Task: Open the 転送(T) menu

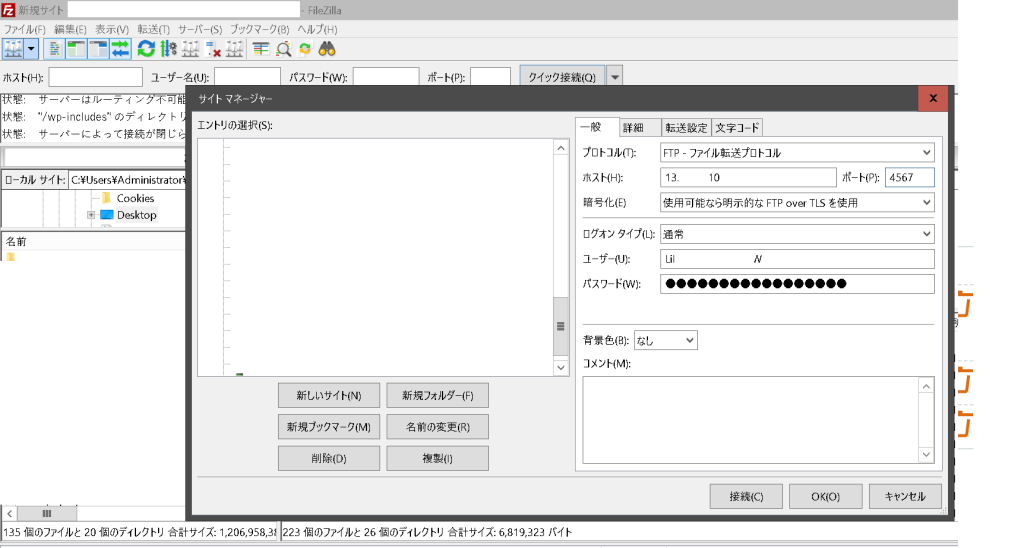Action: (x=153, y=29)
